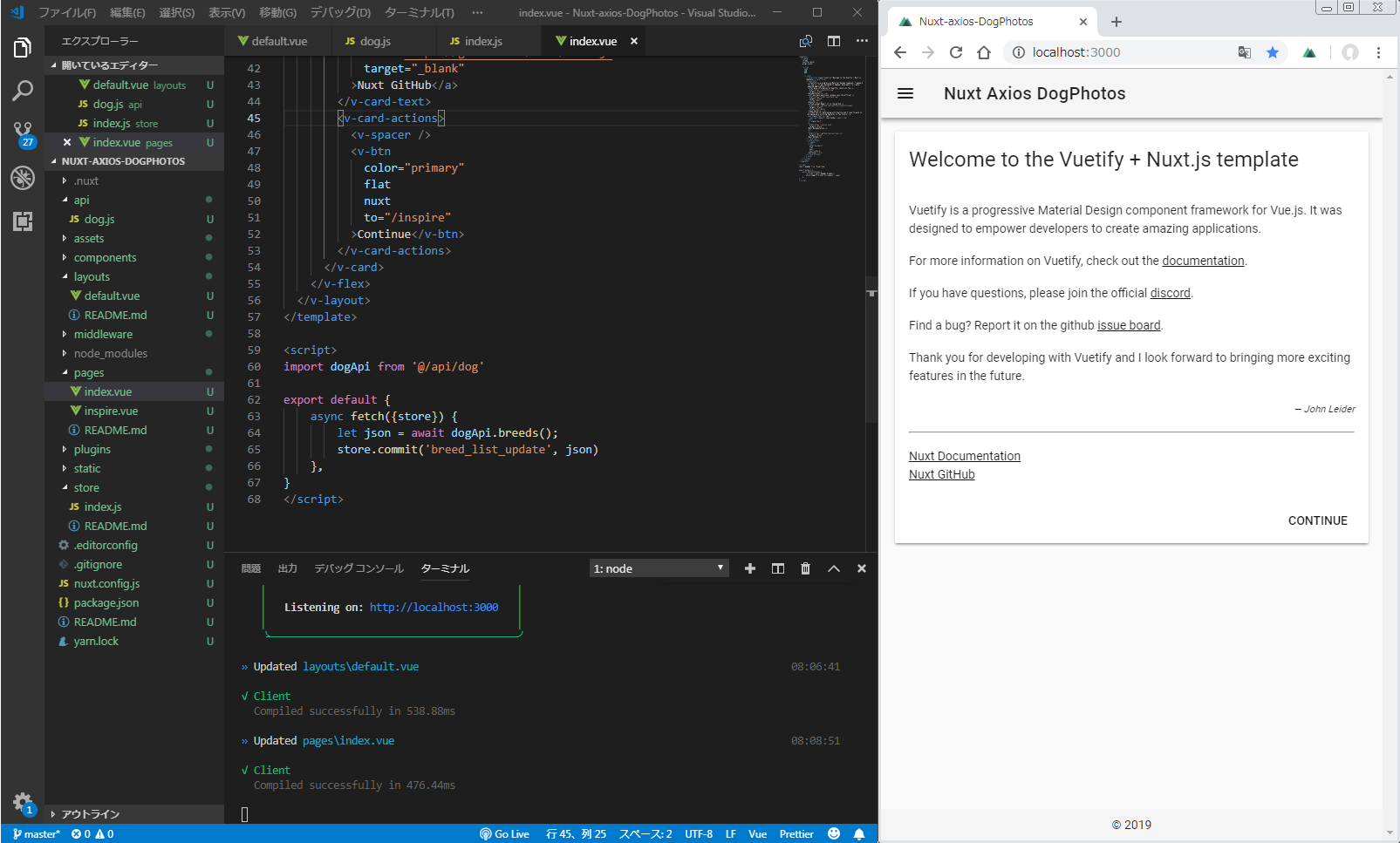Open the Search view in activity bar

click(x=23, y=91)
